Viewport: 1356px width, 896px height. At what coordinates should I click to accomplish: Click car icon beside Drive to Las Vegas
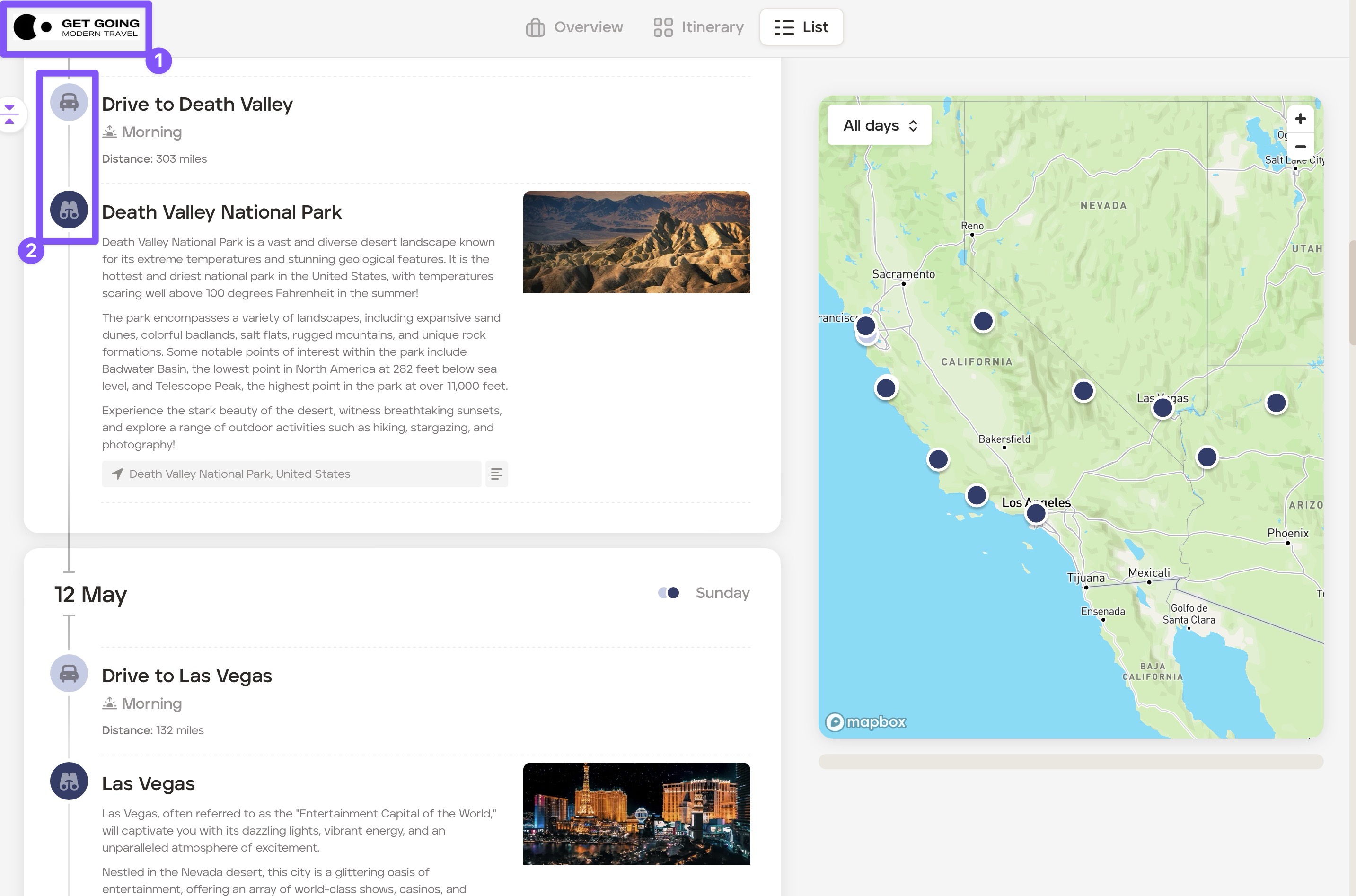69,673
